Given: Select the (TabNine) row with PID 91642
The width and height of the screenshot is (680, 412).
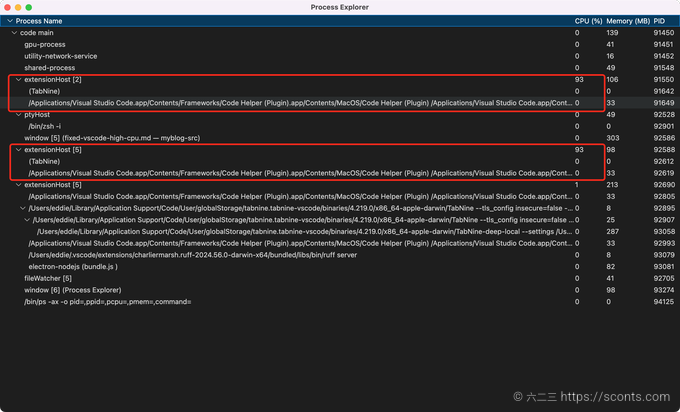Looking at the screenshot, I should [x=340, y=91].
